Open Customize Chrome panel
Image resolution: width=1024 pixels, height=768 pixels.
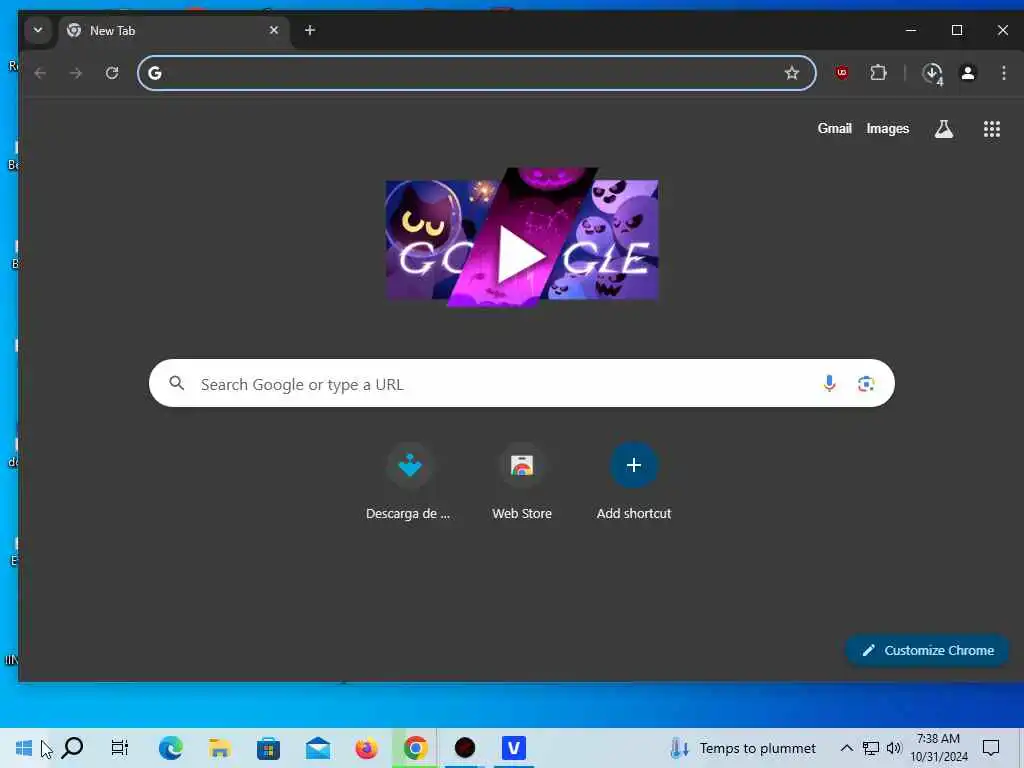tap(927, 650)
